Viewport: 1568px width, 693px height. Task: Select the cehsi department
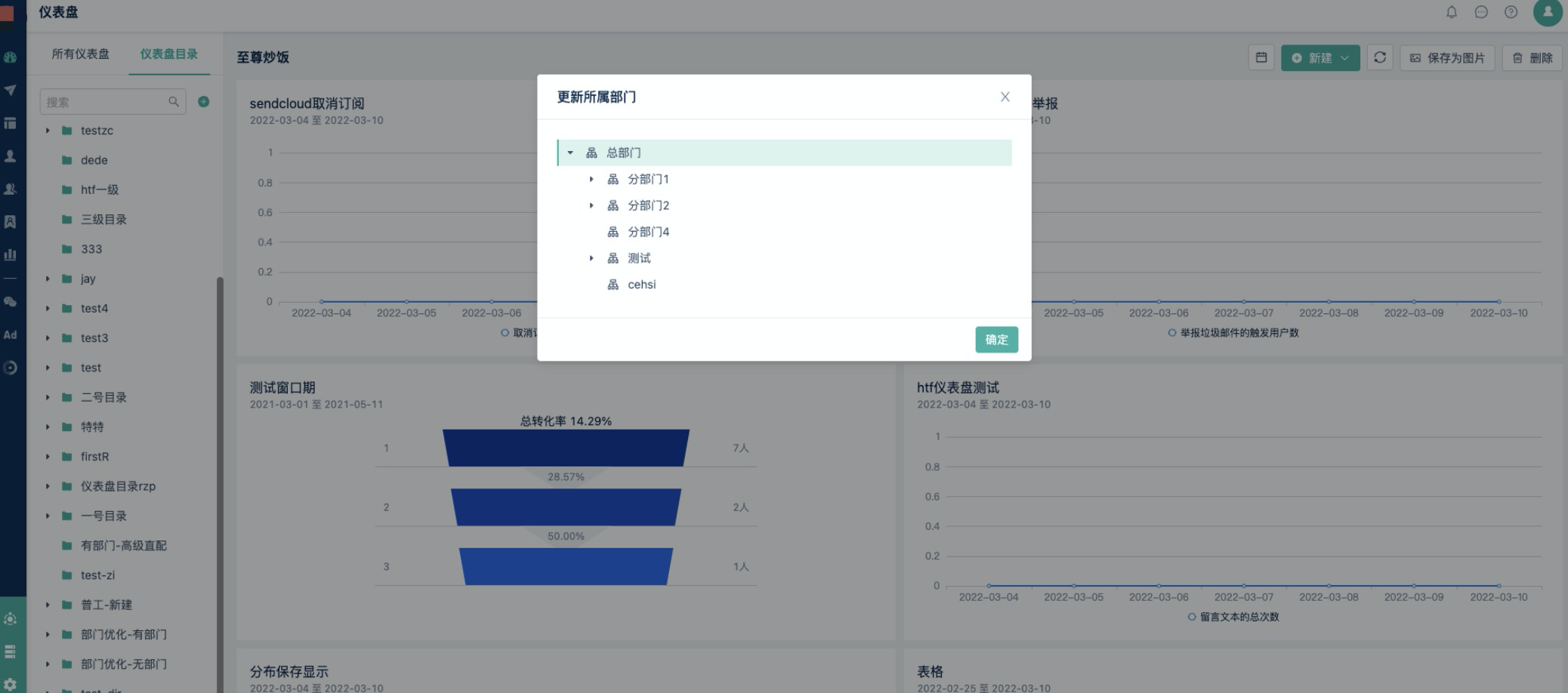pyautogui.click(x=641, y=285)
